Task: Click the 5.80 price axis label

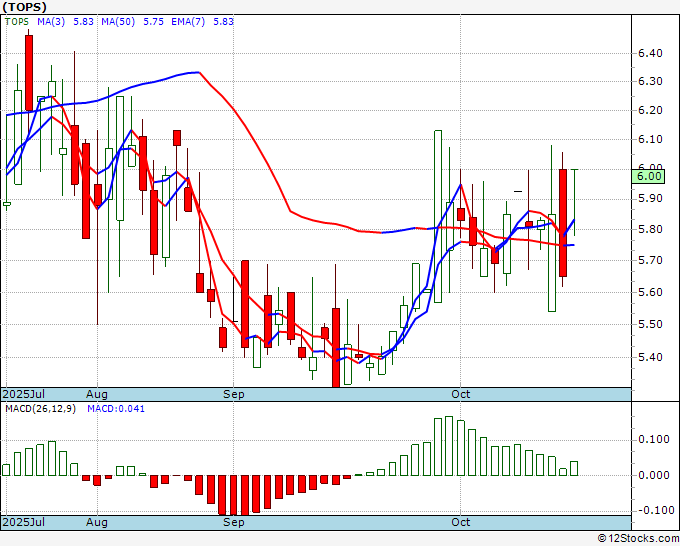Action: point(651,229)
